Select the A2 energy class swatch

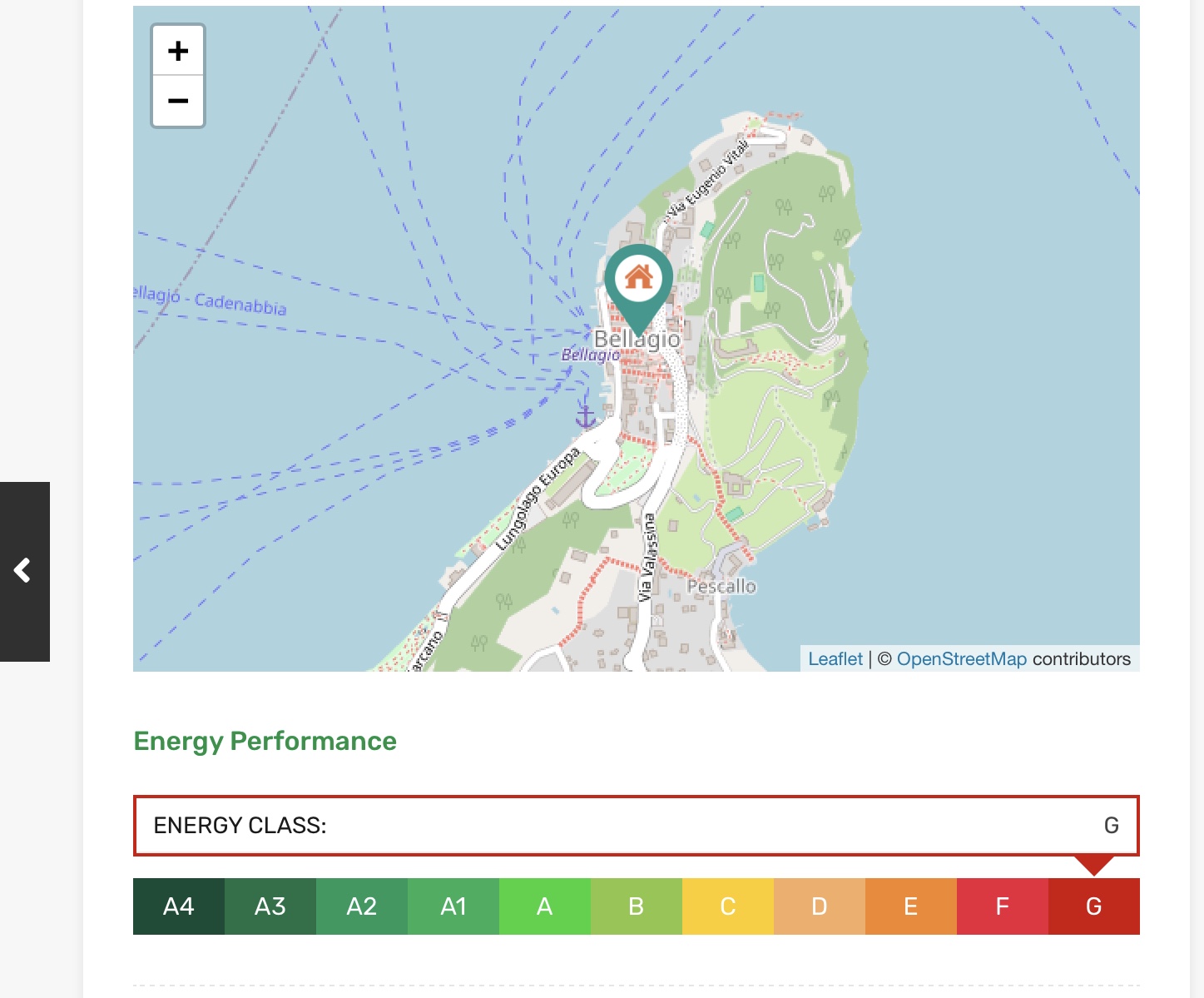point(362,906)
